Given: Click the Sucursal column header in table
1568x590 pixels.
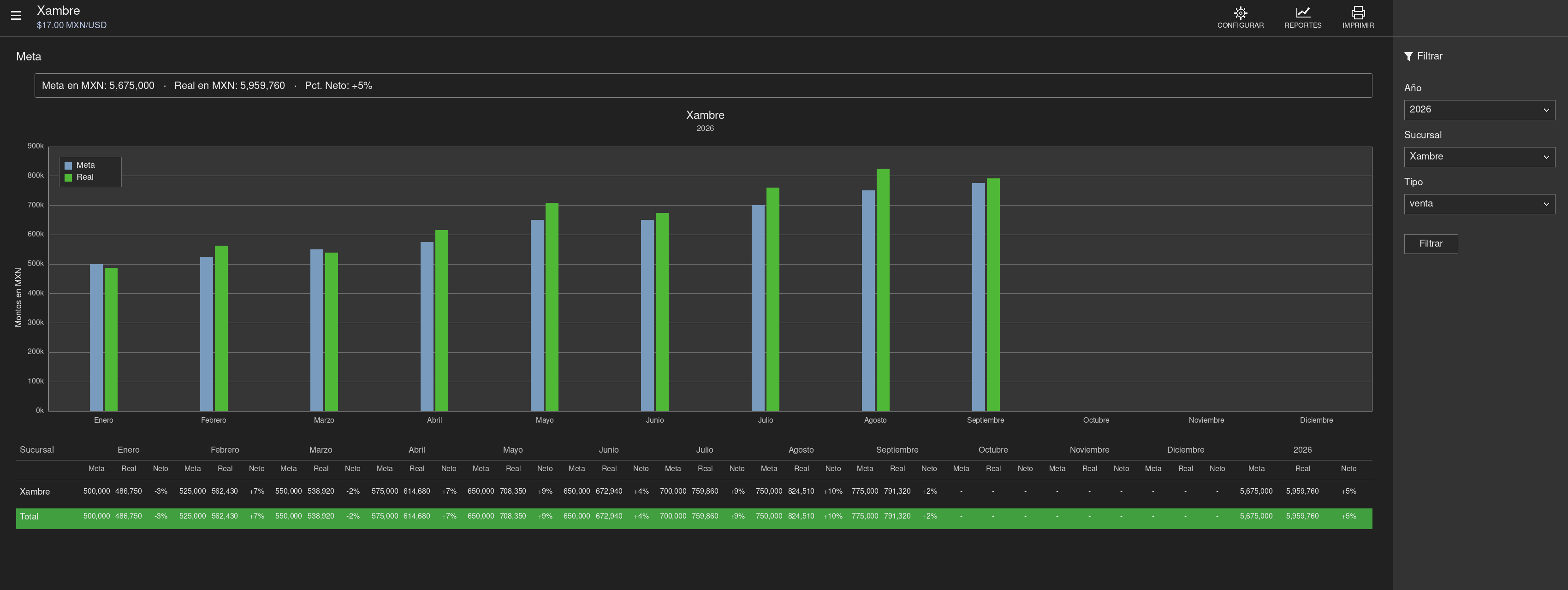Looking at the screenshot, I should click(36, 450).
